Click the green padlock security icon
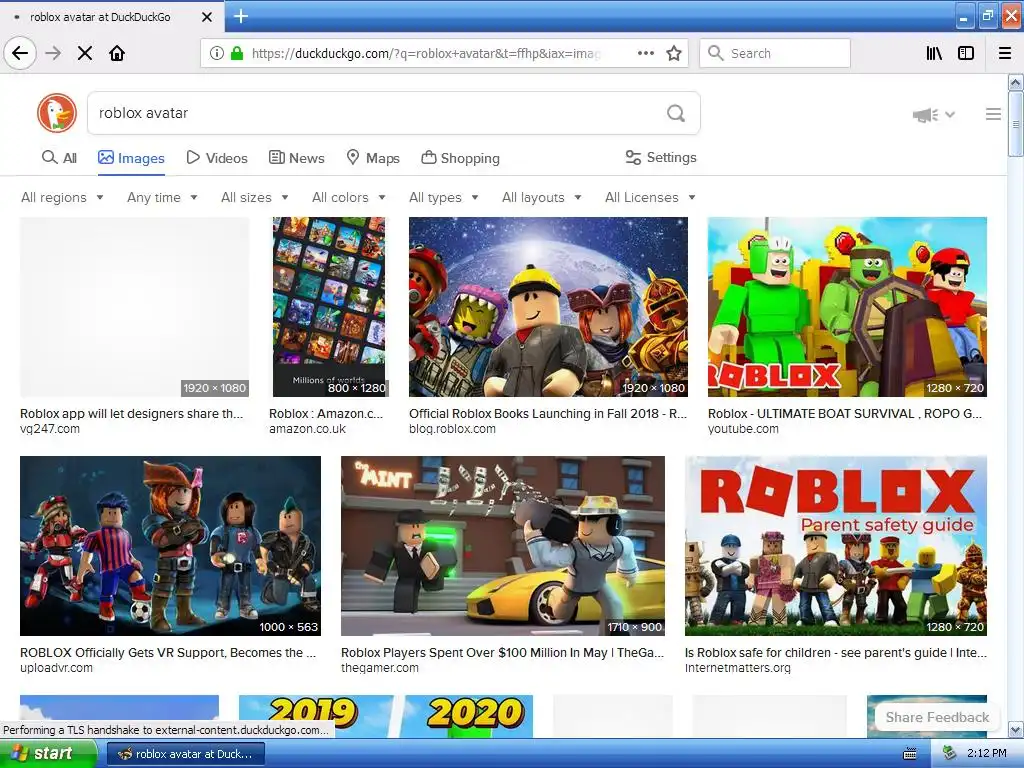The height and width of the screenshot is (768, 1024). (x=237, y=53)
